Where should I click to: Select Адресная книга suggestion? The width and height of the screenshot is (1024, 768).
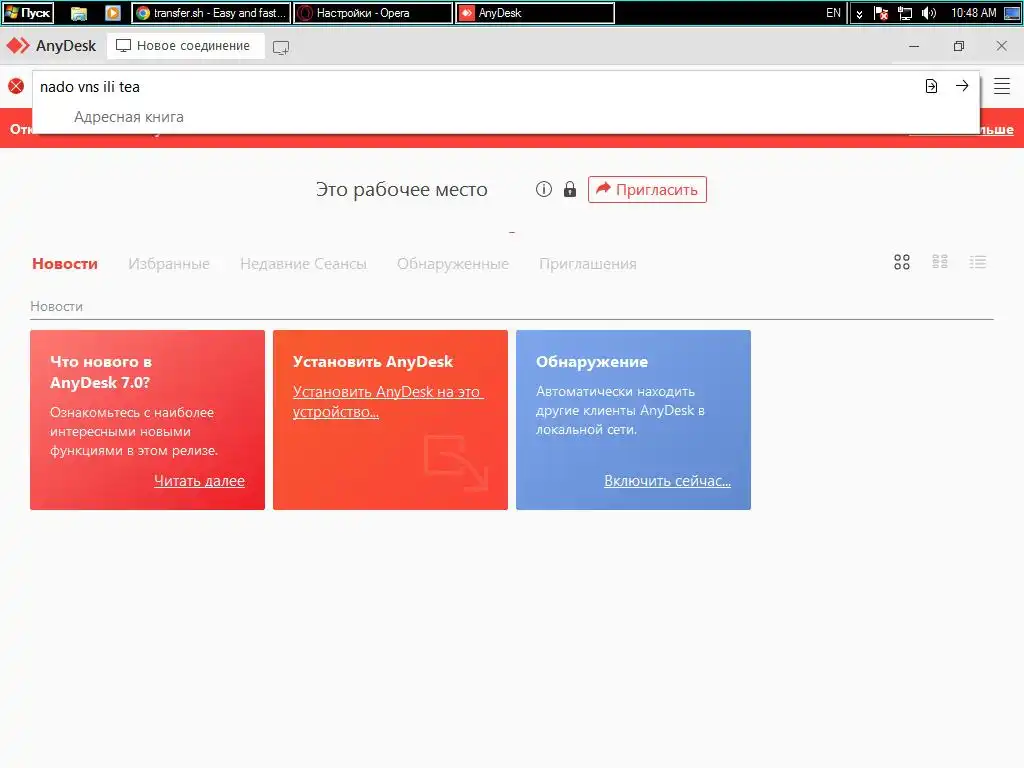click(129, 117)
